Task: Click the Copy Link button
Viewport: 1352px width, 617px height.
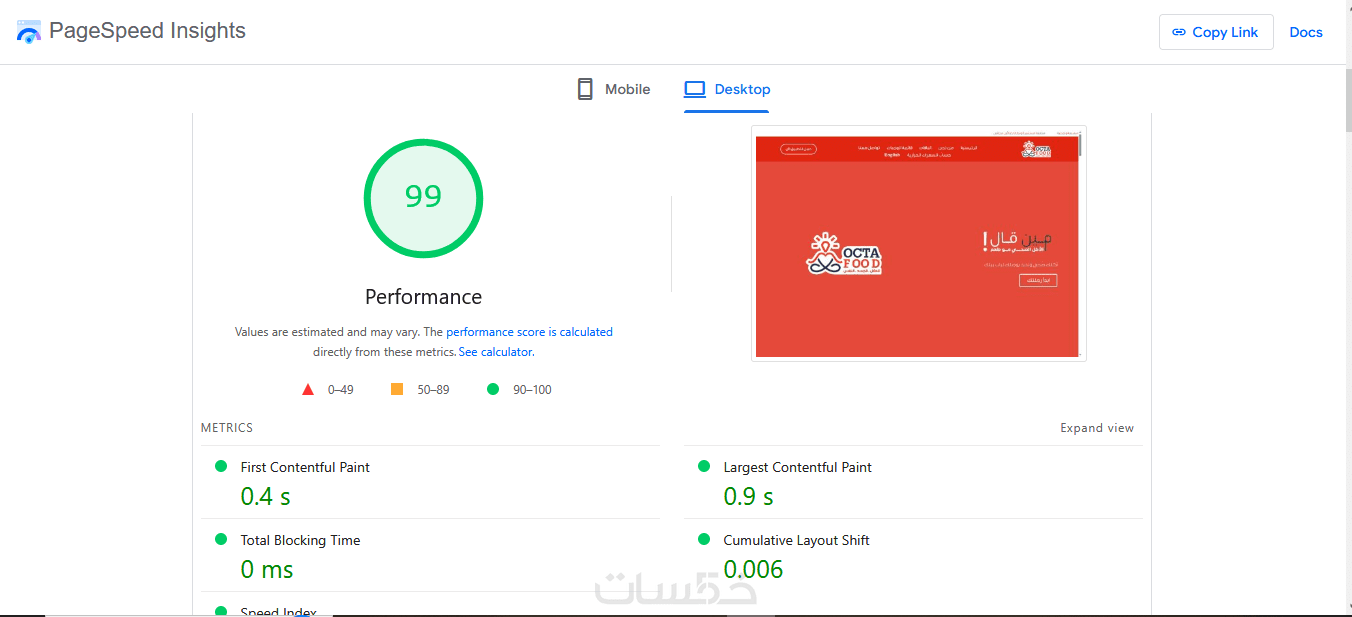Action: pyautogui.click(x=1216, y=32)
